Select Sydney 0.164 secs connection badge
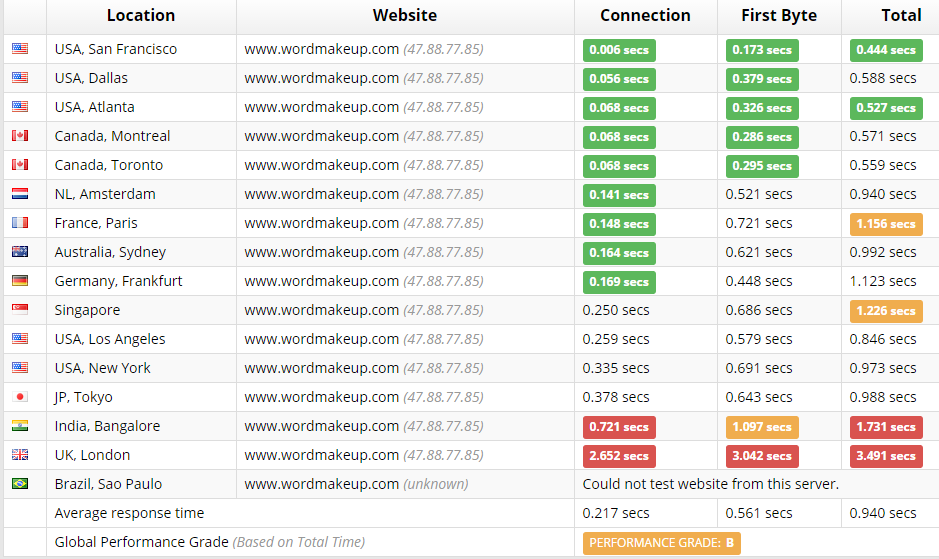The height and width of the screenshot is (559, 939). tap(619, 253)
